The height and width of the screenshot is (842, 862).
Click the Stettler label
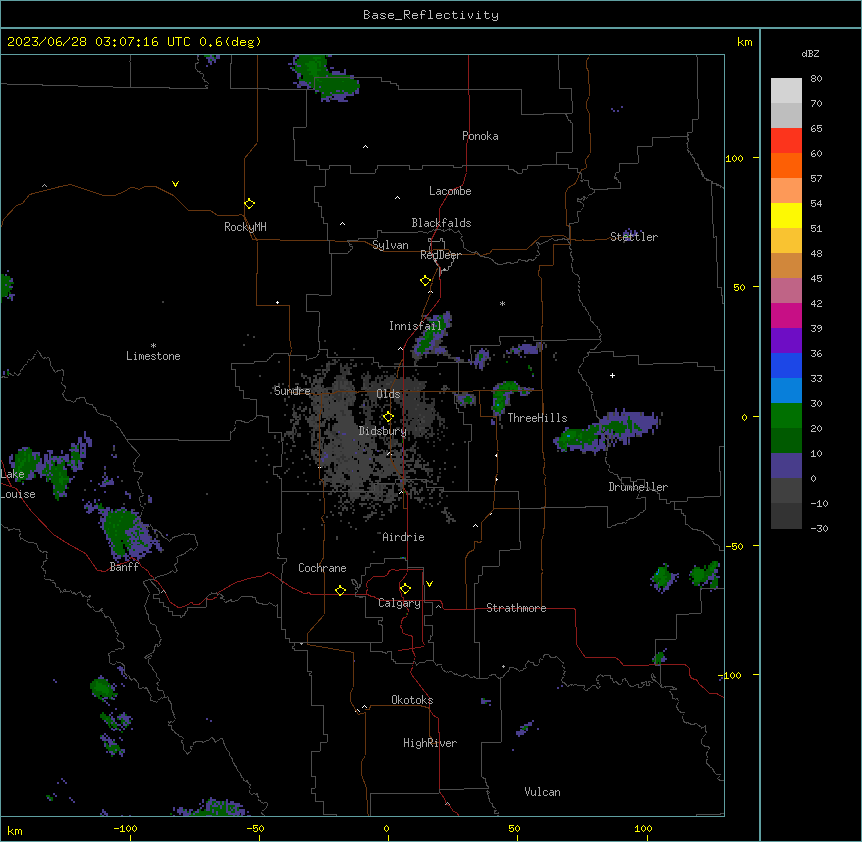coord(634,237)
